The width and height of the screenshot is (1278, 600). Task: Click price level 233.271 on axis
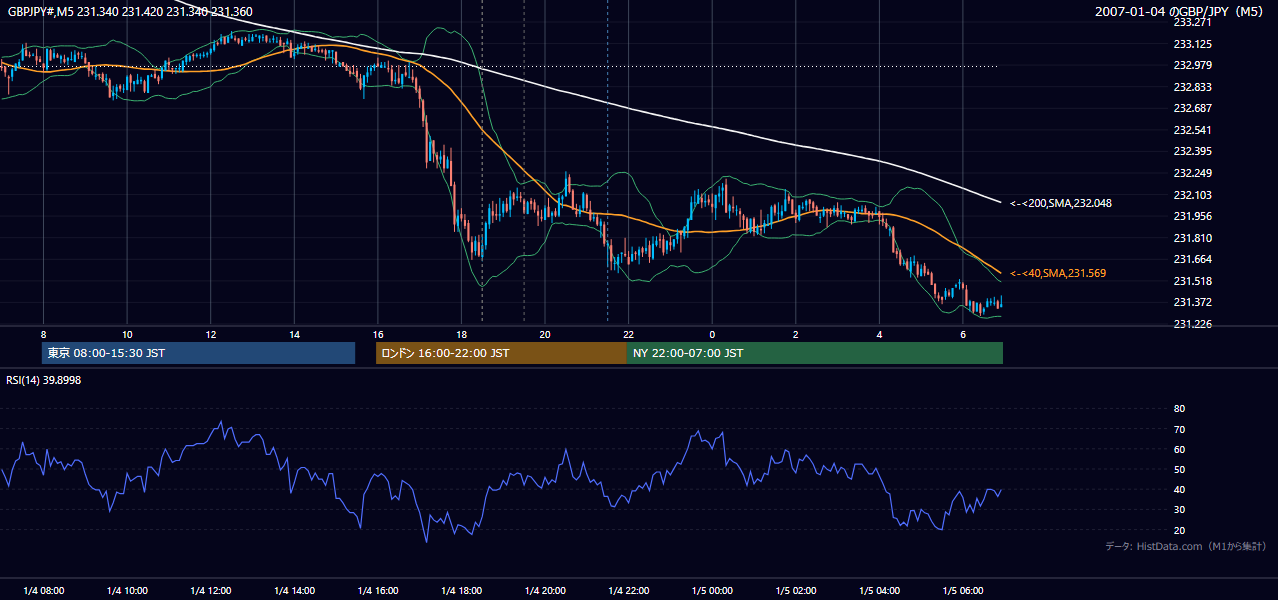point(1192,22)
